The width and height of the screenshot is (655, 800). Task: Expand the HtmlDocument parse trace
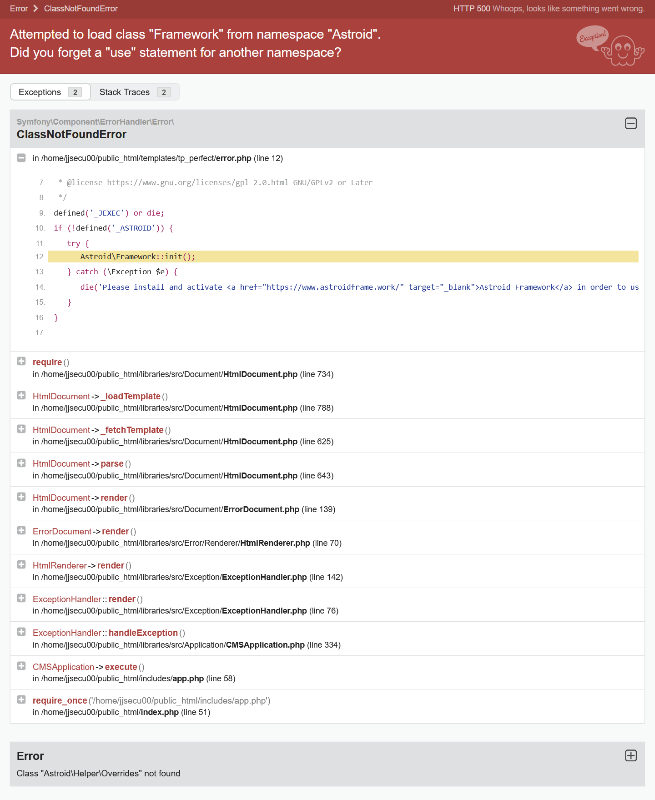pos(21,463)
